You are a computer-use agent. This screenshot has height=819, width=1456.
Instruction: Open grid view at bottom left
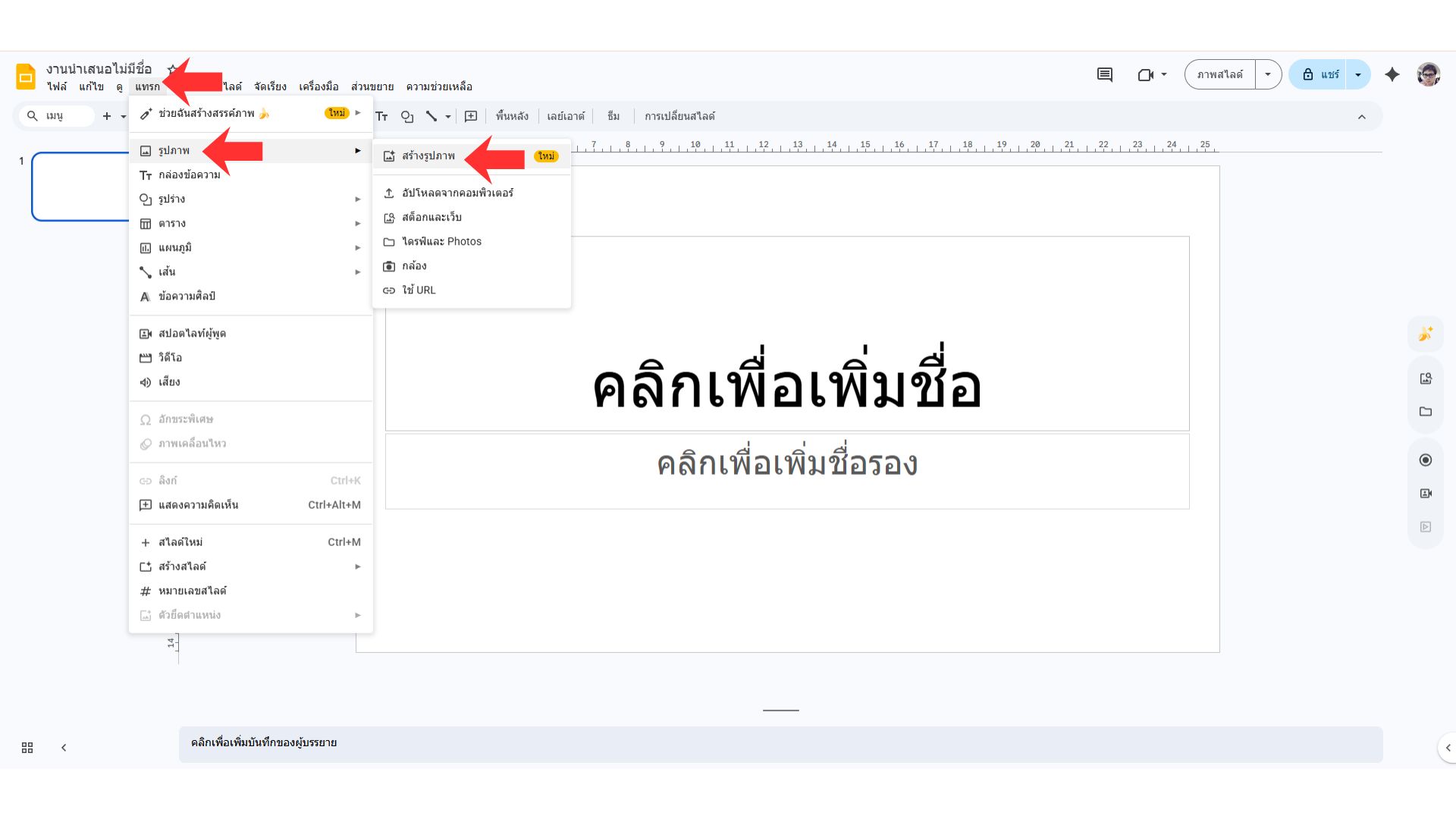coord(27,748)
